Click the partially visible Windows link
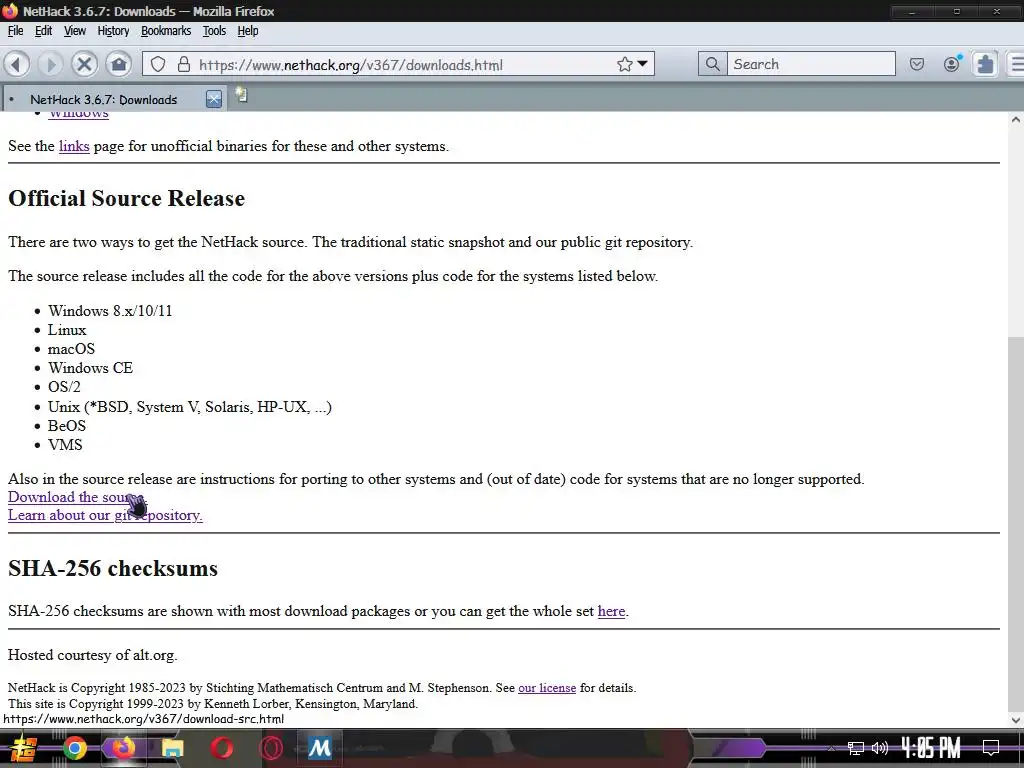Viewport: 1024px width, 768px height. click(x=78, y=114)
